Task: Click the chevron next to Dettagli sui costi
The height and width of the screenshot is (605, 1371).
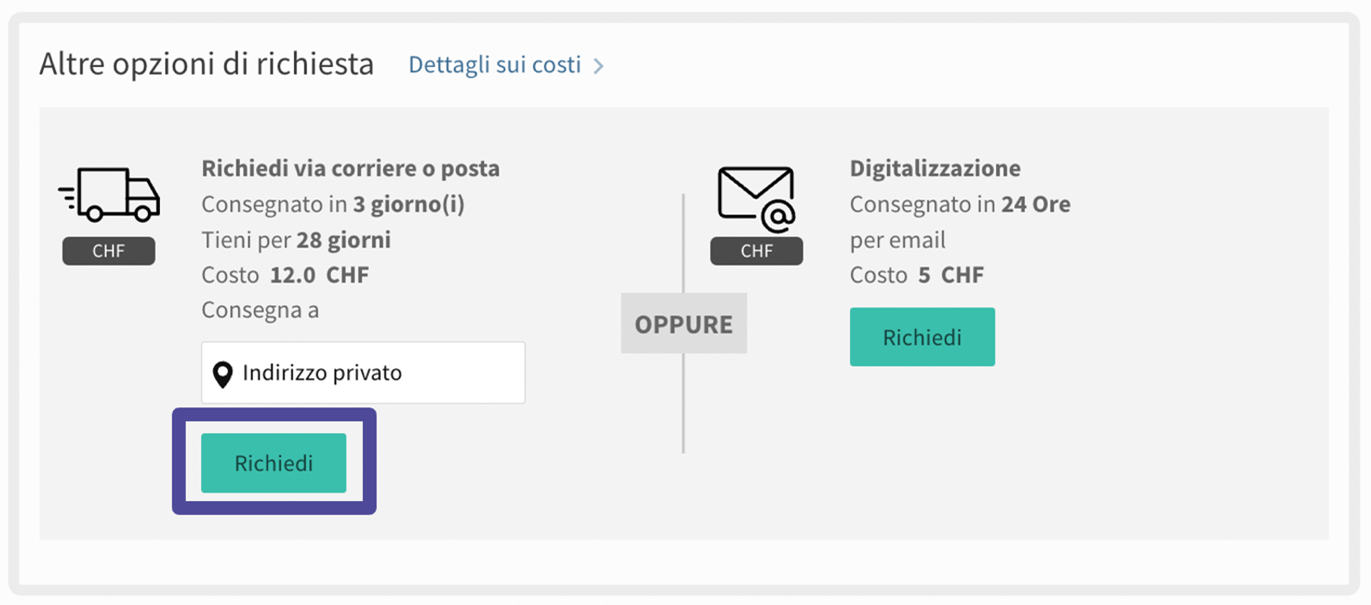Action: tap(598, 66)
